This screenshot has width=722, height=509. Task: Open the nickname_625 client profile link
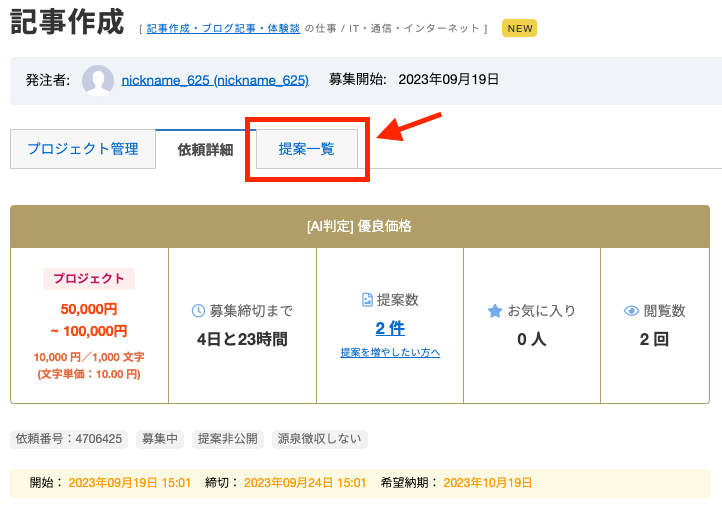pyautogui.click(x=215, y=80)
